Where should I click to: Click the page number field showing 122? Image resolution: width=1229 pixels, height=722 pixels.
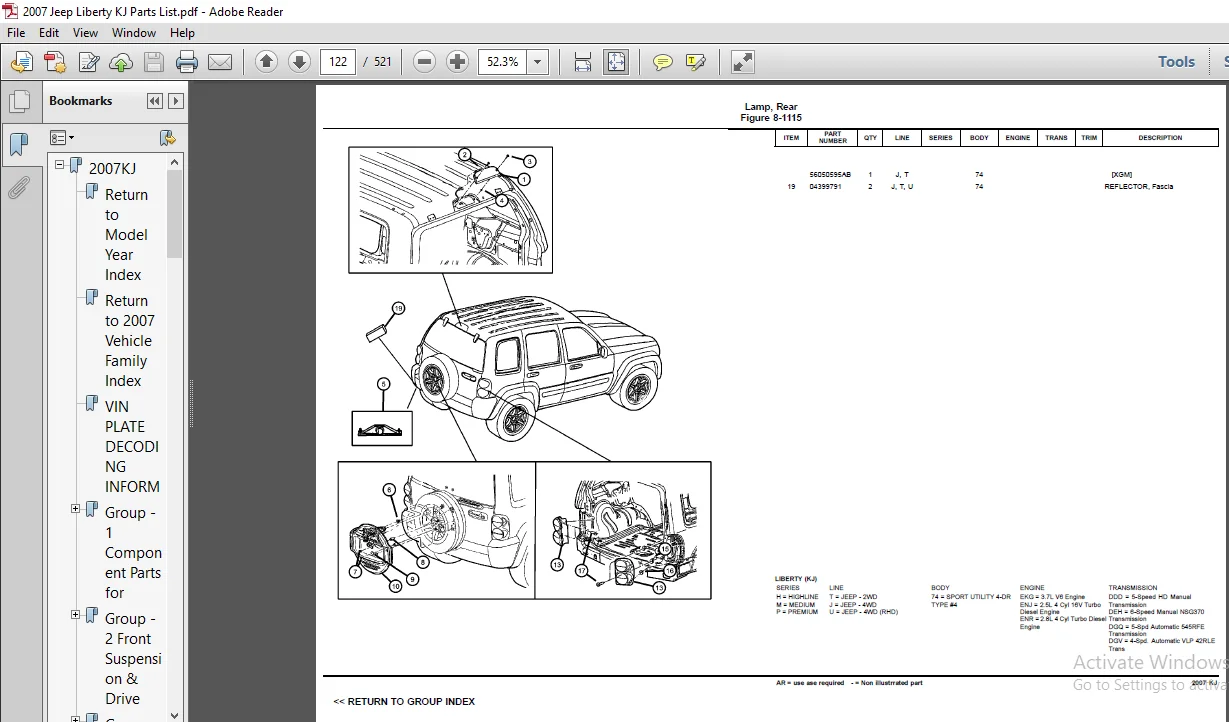point(338,62)
